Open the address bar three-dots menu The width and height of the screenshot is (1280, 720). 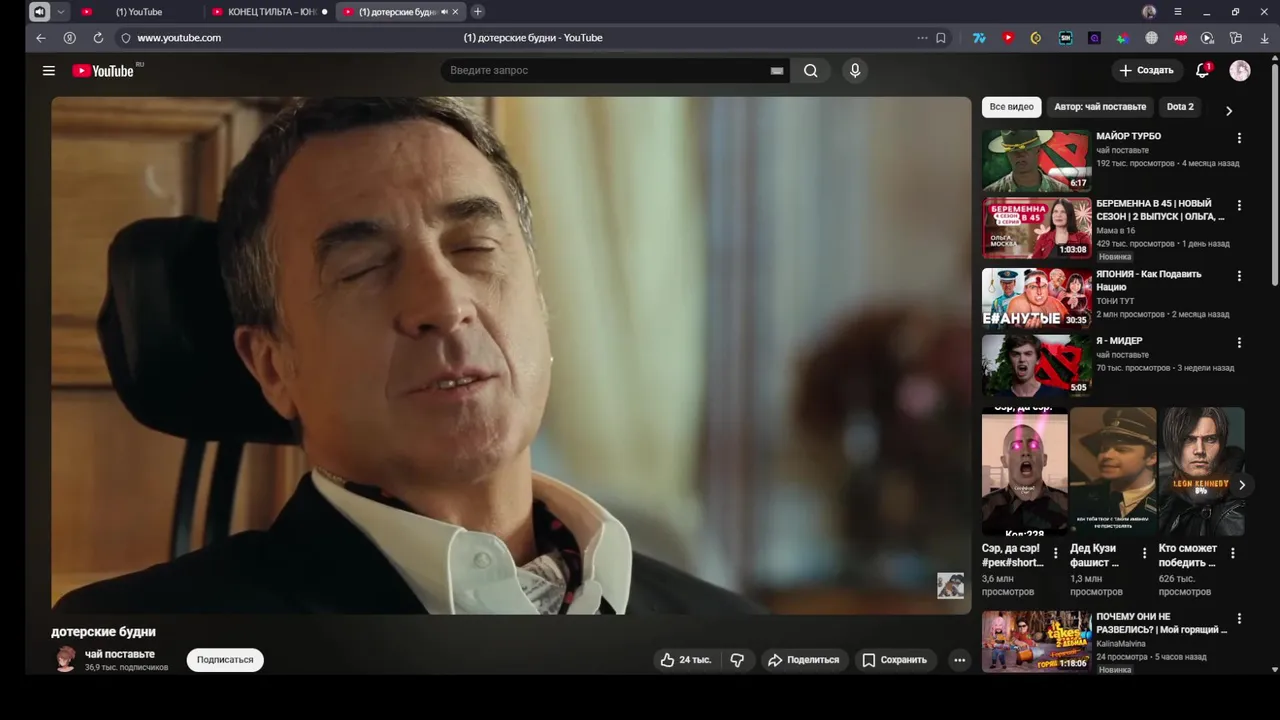(x=922, y=38)
